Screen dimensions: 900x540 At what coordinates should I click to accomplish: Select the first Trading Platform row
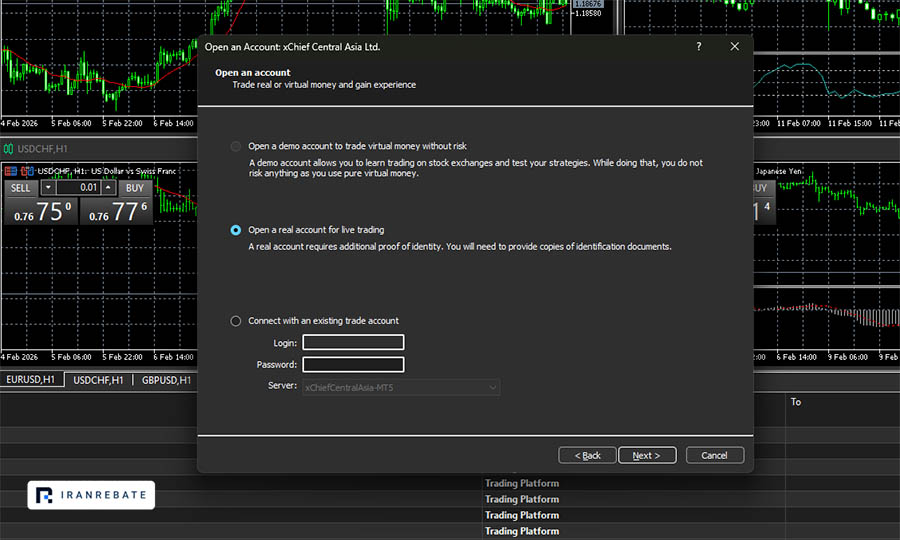522,483
